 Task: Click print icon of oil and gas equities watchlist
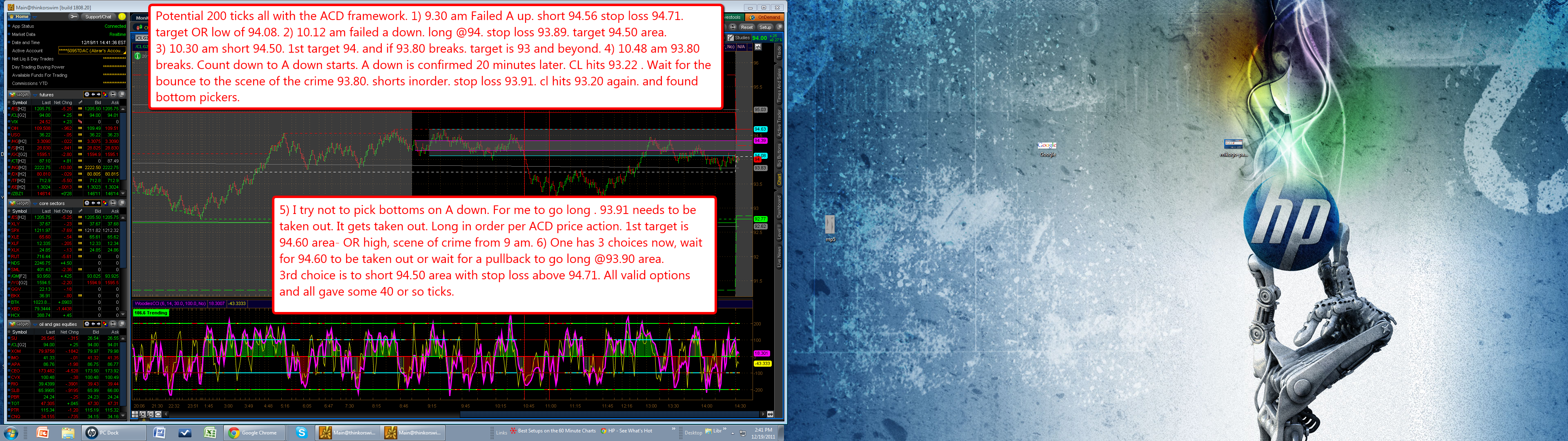click(113, 324)
